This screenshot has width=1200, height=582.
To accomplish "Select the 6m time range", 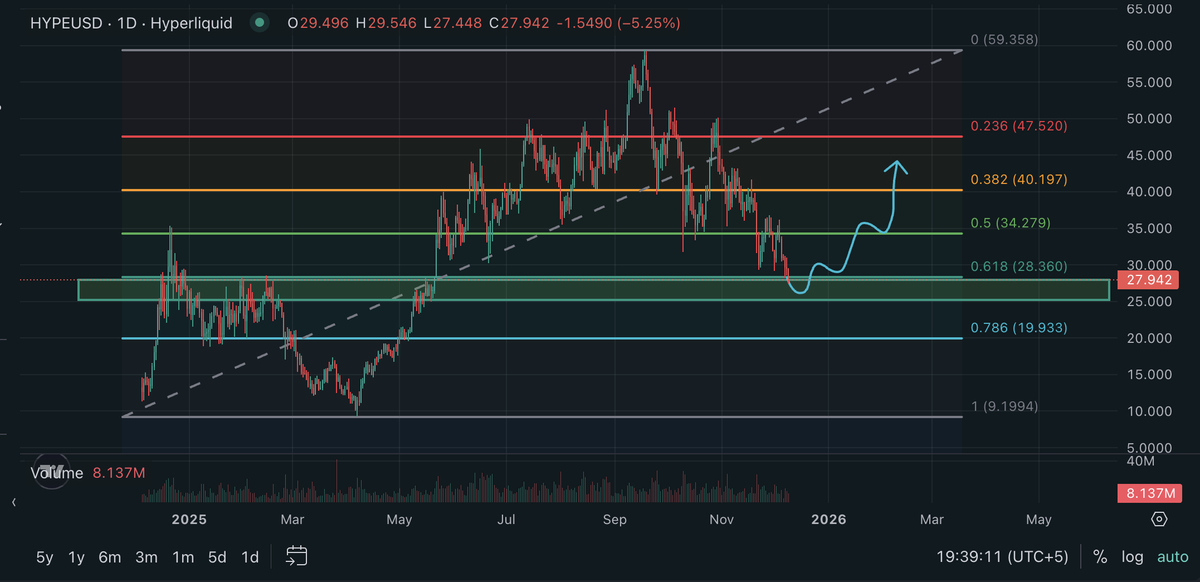I will point(111,557).
